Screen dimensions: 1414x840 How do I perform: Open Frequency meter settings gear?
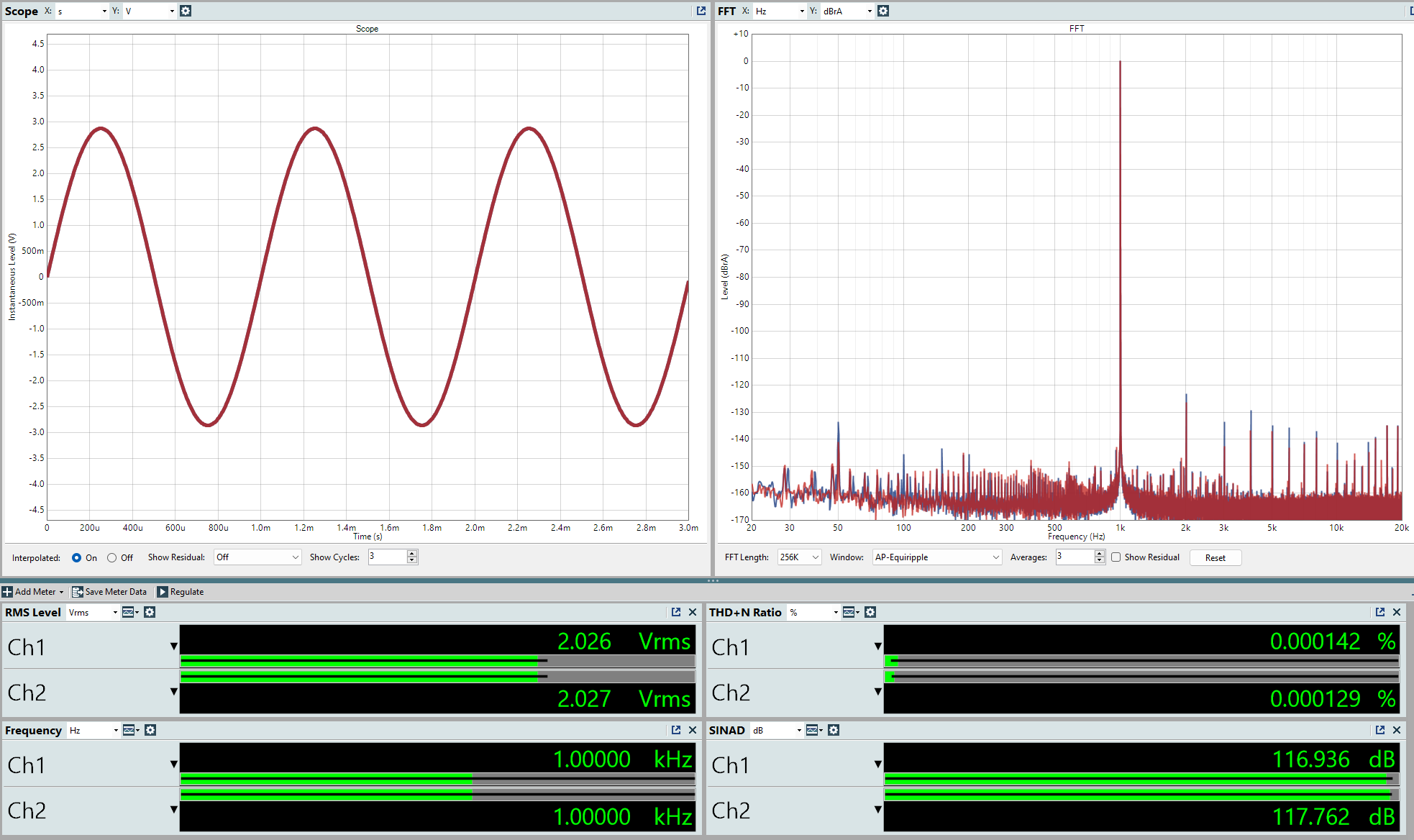coord(150,730)
